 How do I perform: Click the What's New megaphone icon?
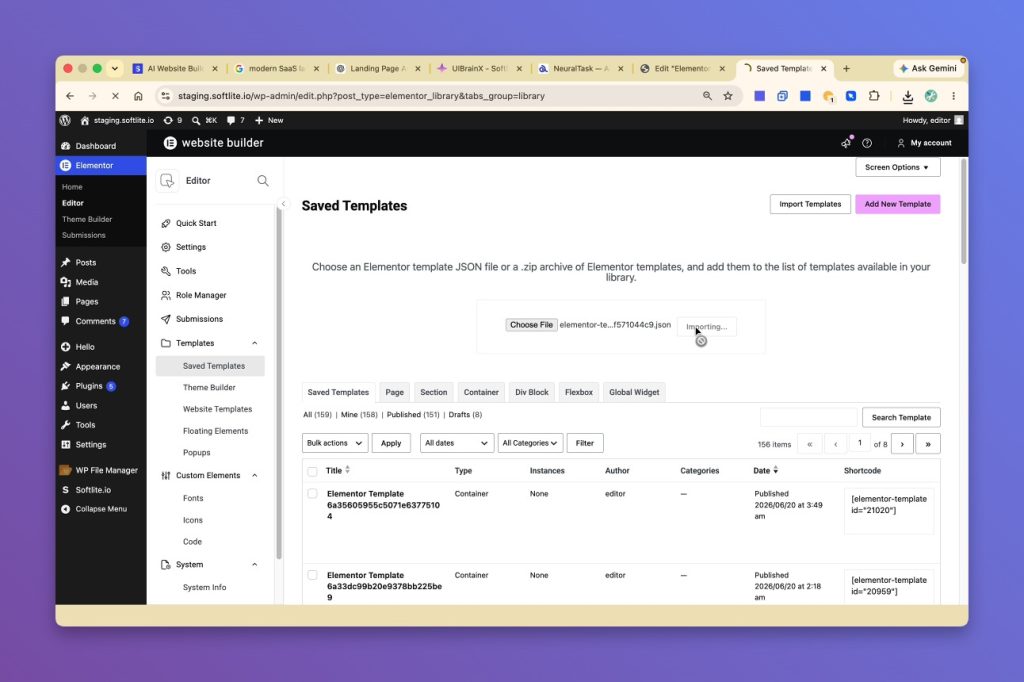(x=846, y=142)
